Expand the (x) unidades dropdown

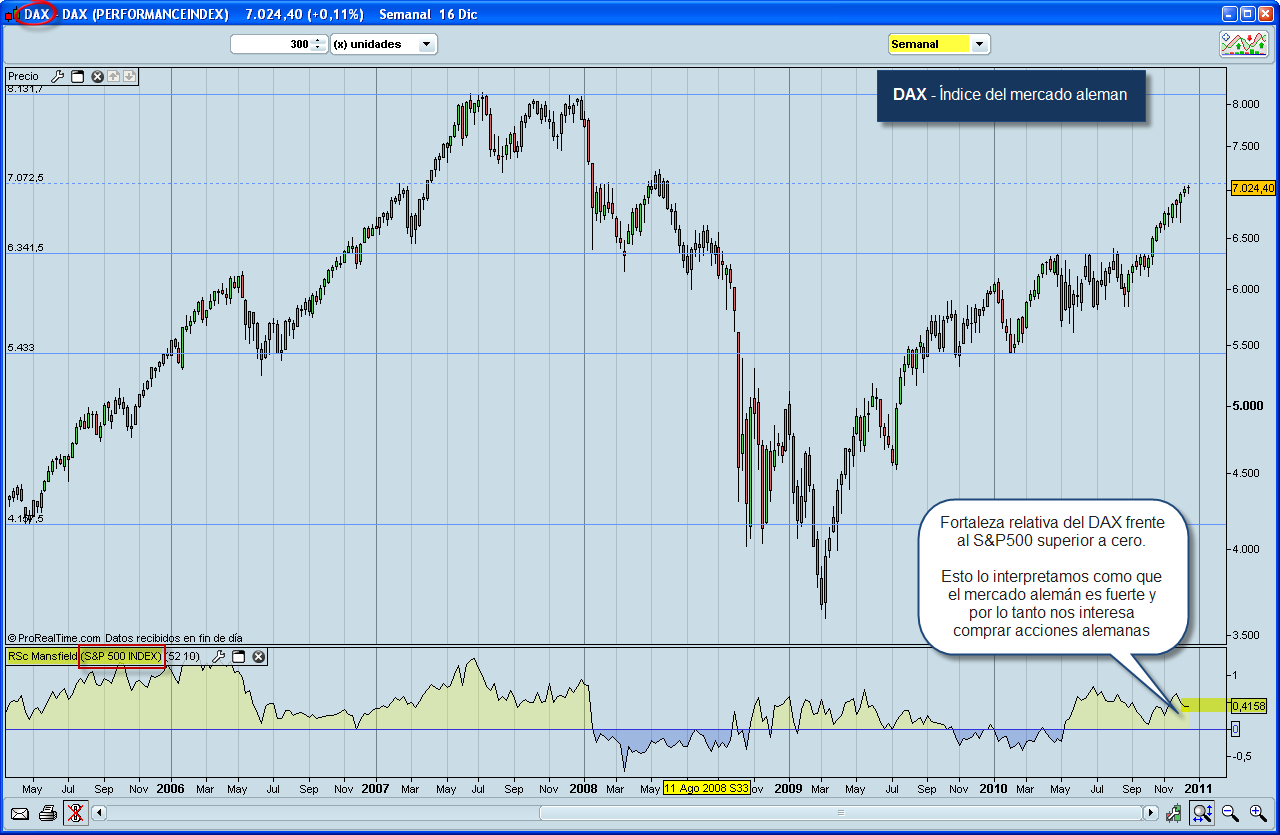427,44
